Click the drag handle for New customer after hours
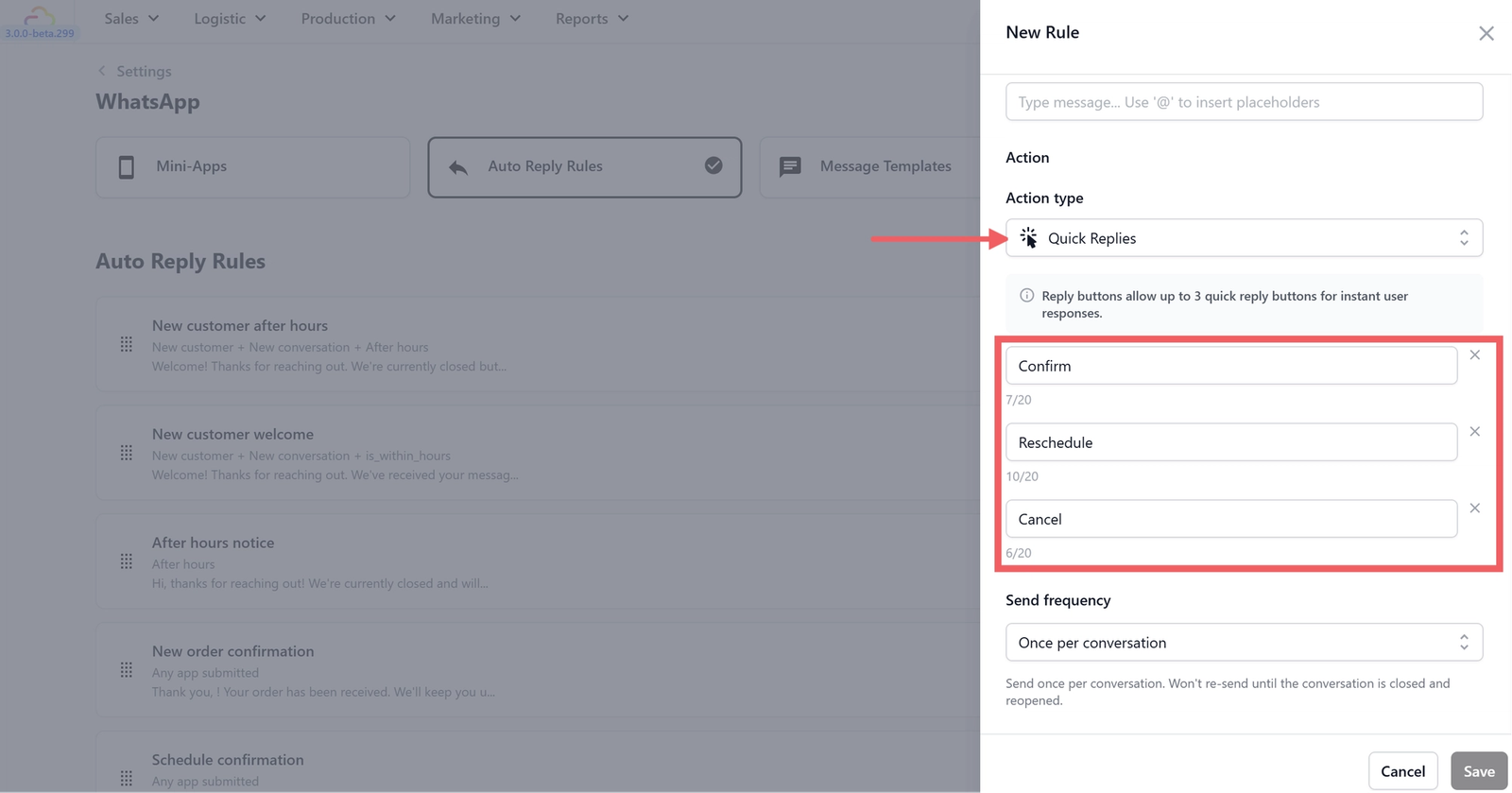The height and width of the screenshot is (793, 1512). (127, 345)
